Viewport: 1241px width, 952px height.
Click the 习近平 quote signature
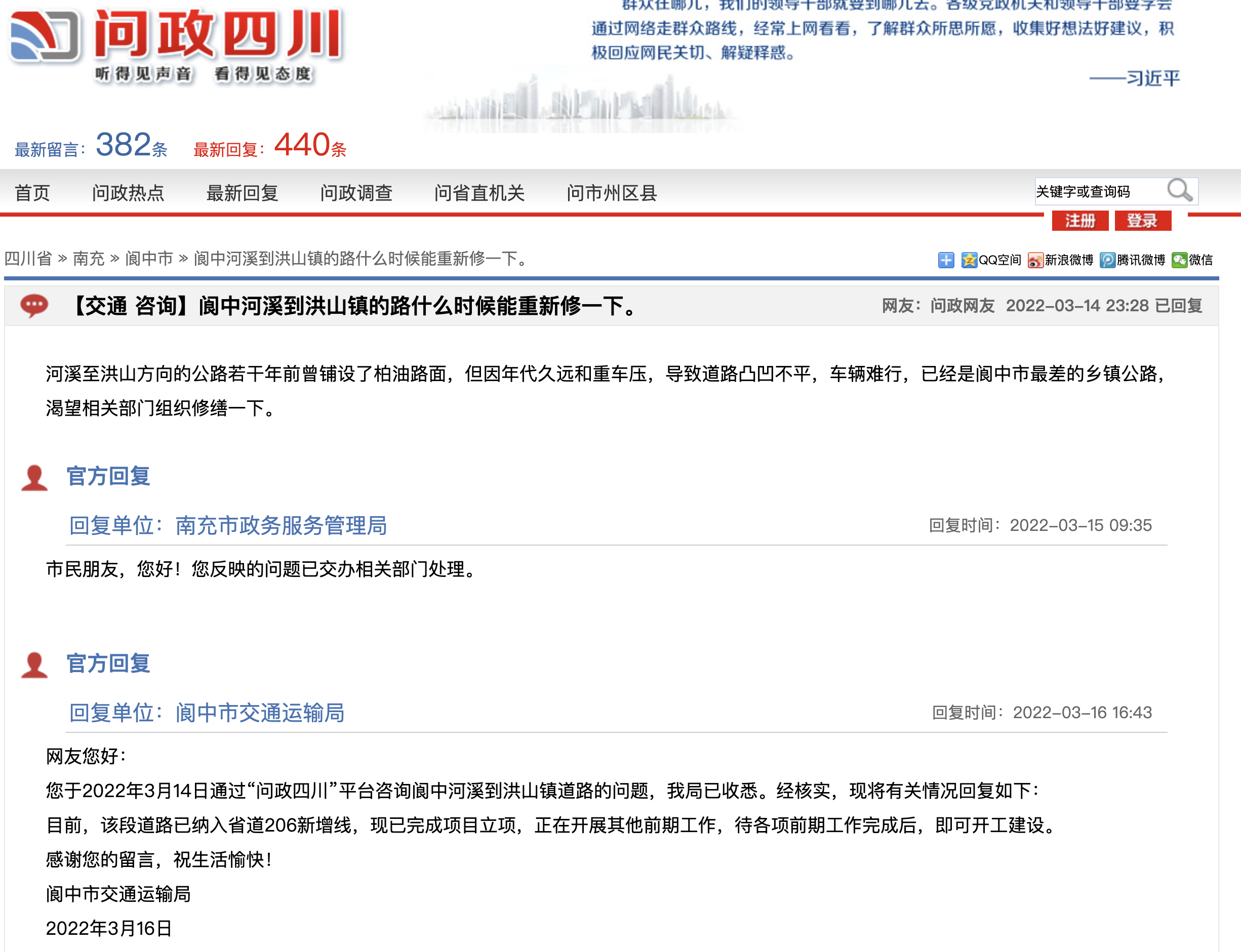[x=1134, y=78]
